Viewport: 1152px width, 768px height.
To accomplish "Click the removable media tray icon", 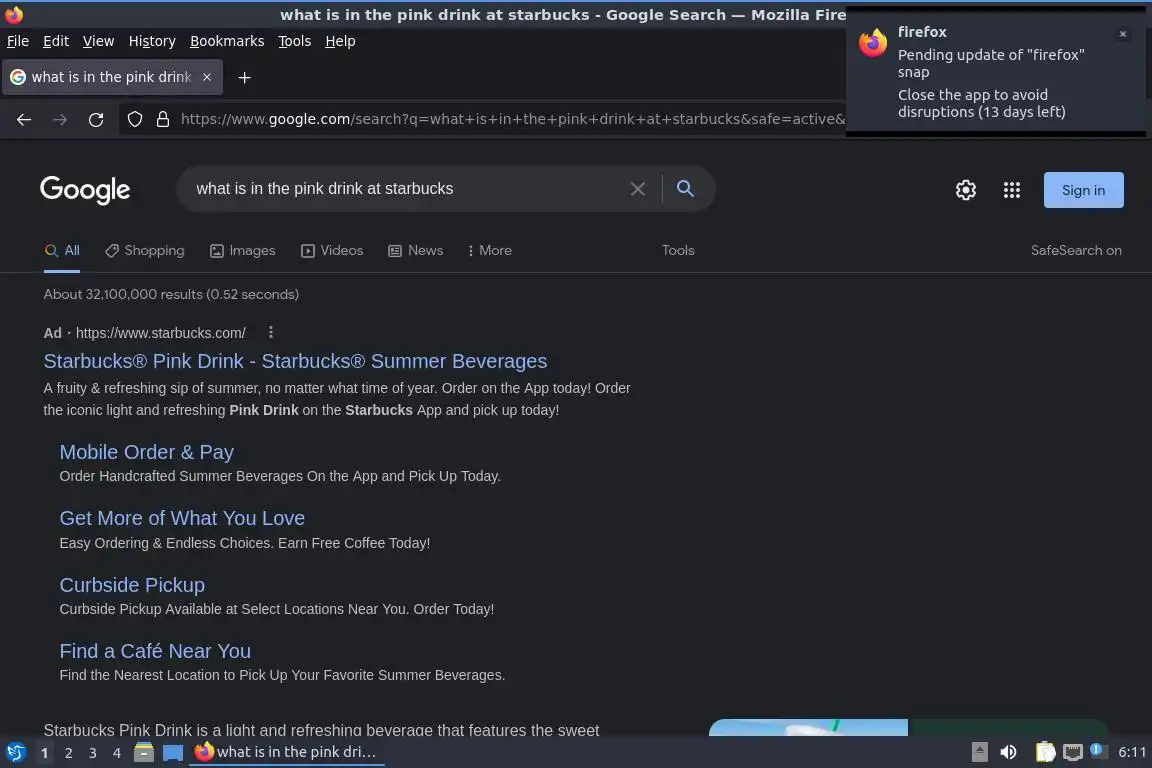I will pyautogui.click(x=979, y=752).
